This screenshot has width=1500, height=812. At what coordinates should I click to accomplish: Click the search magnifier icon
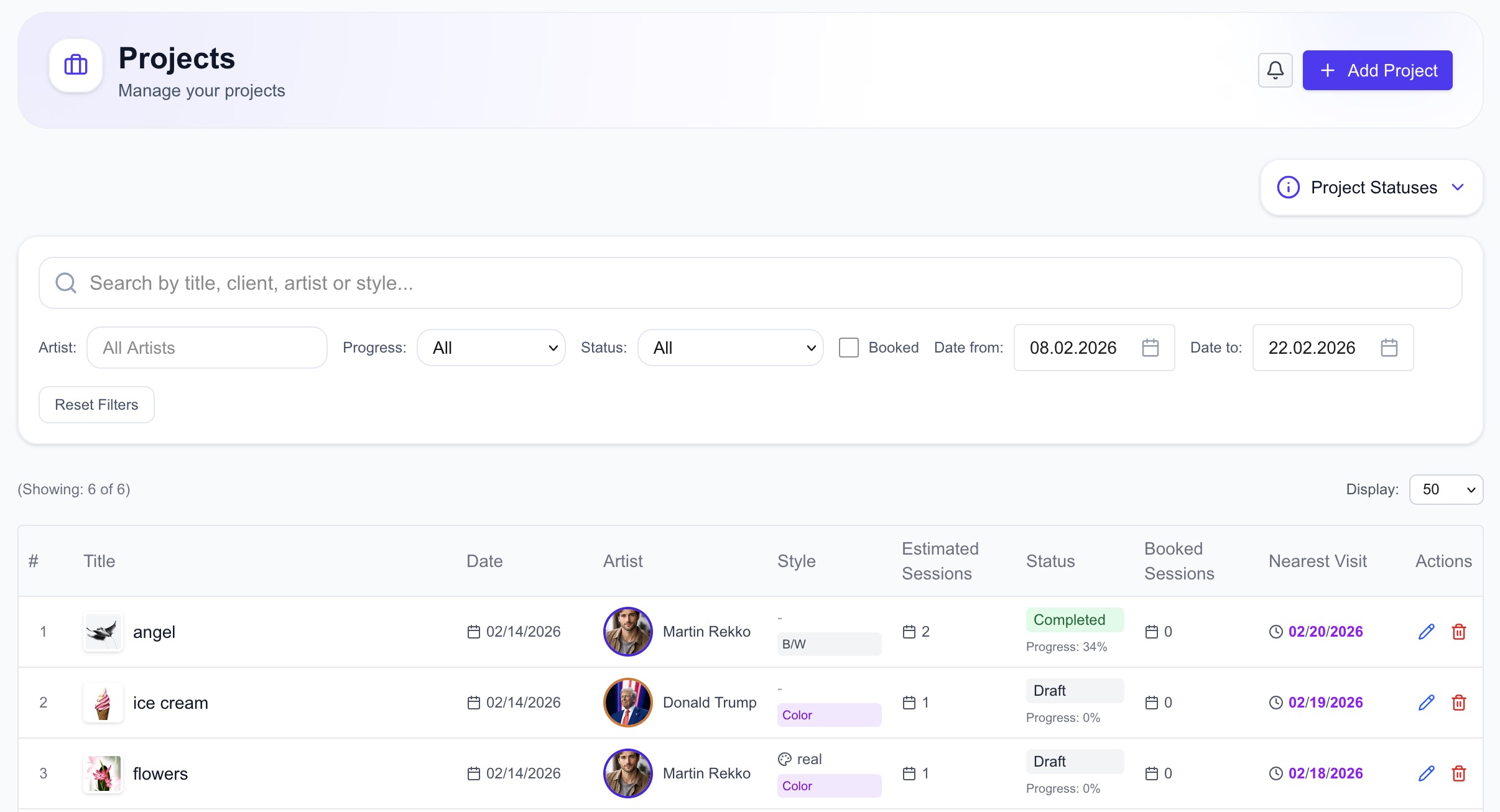pyautogui.click(x=66, y=282)
